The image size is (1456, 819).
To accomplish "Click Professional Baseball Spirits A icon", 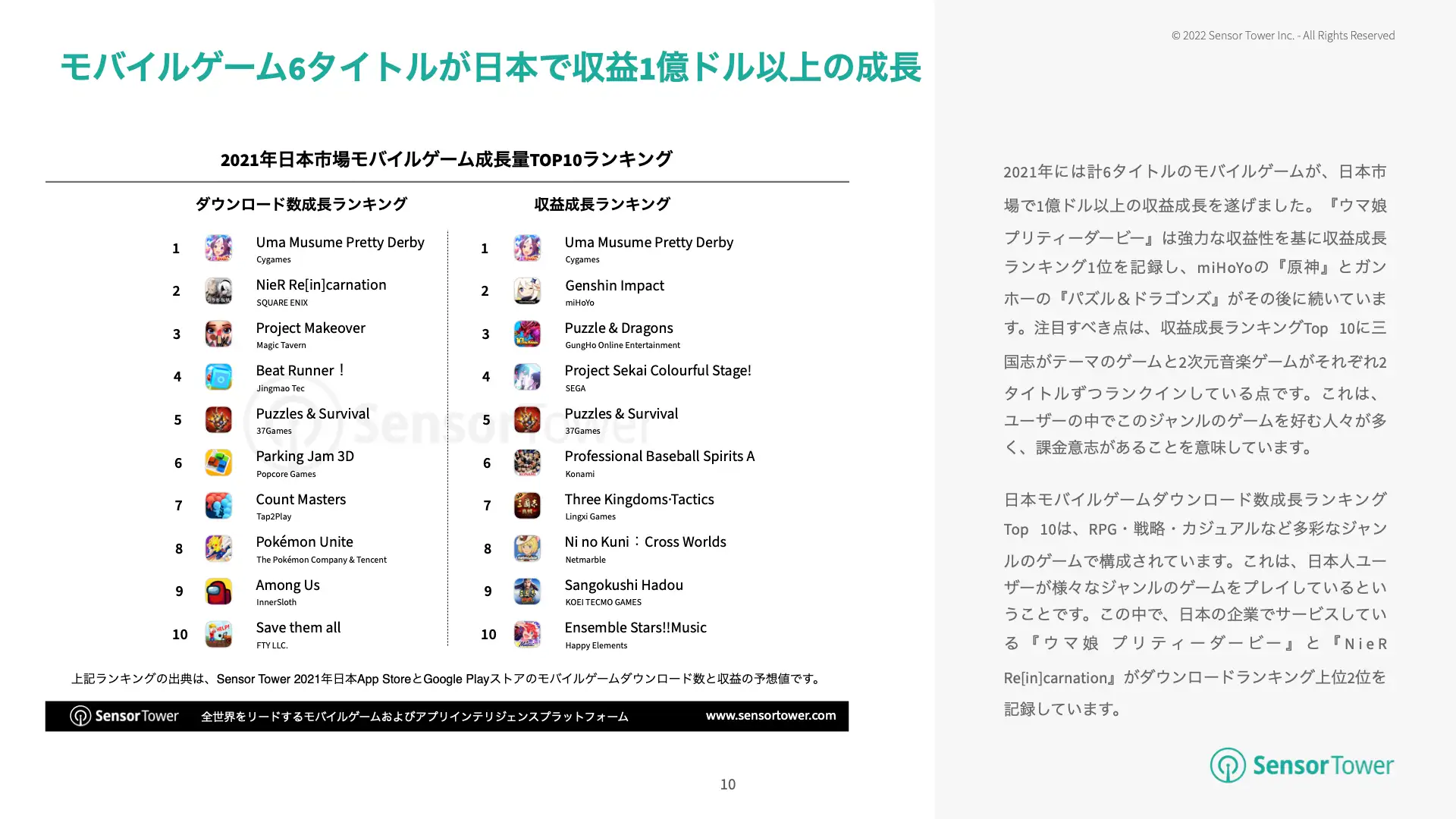I will coord(527,463).
